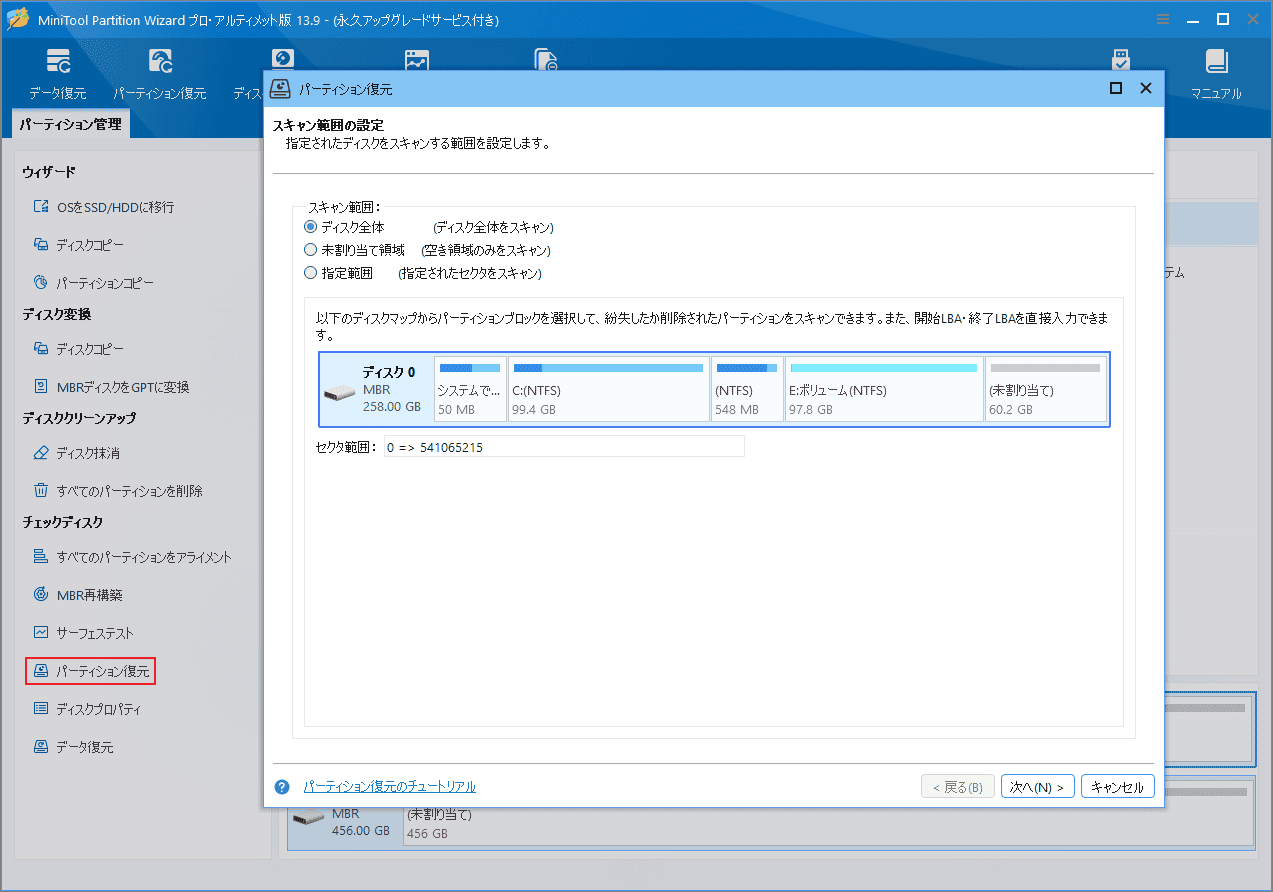Select OSをSSD/HDDに移行 wizard

[x=103, y=207]
